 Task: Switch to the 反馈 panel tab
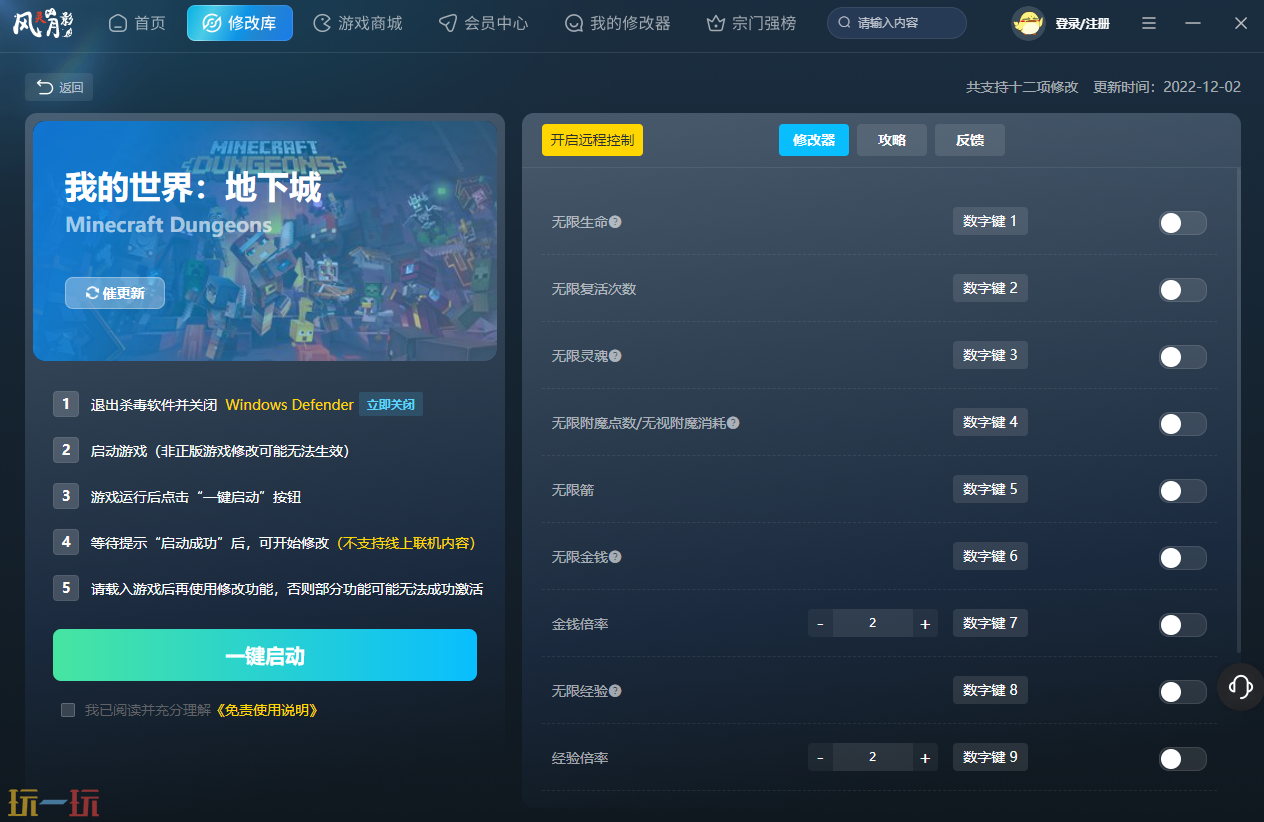(x=970, y=140)
